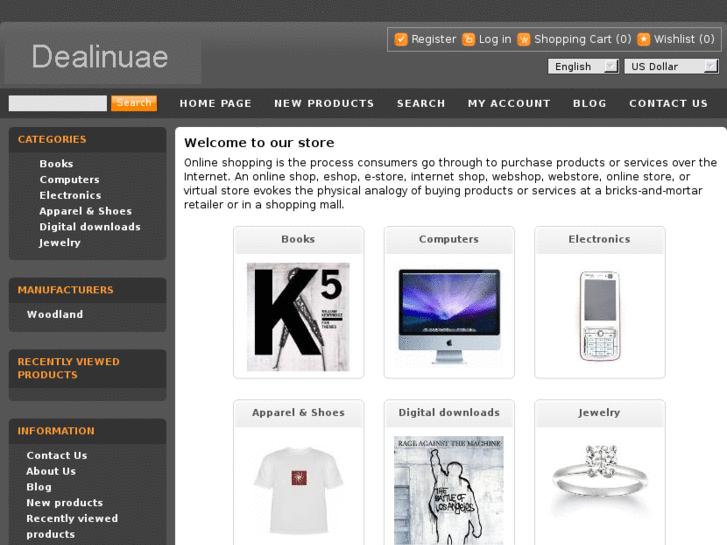Click the MANUFACTURERS sidebar heading

[65, 290]
